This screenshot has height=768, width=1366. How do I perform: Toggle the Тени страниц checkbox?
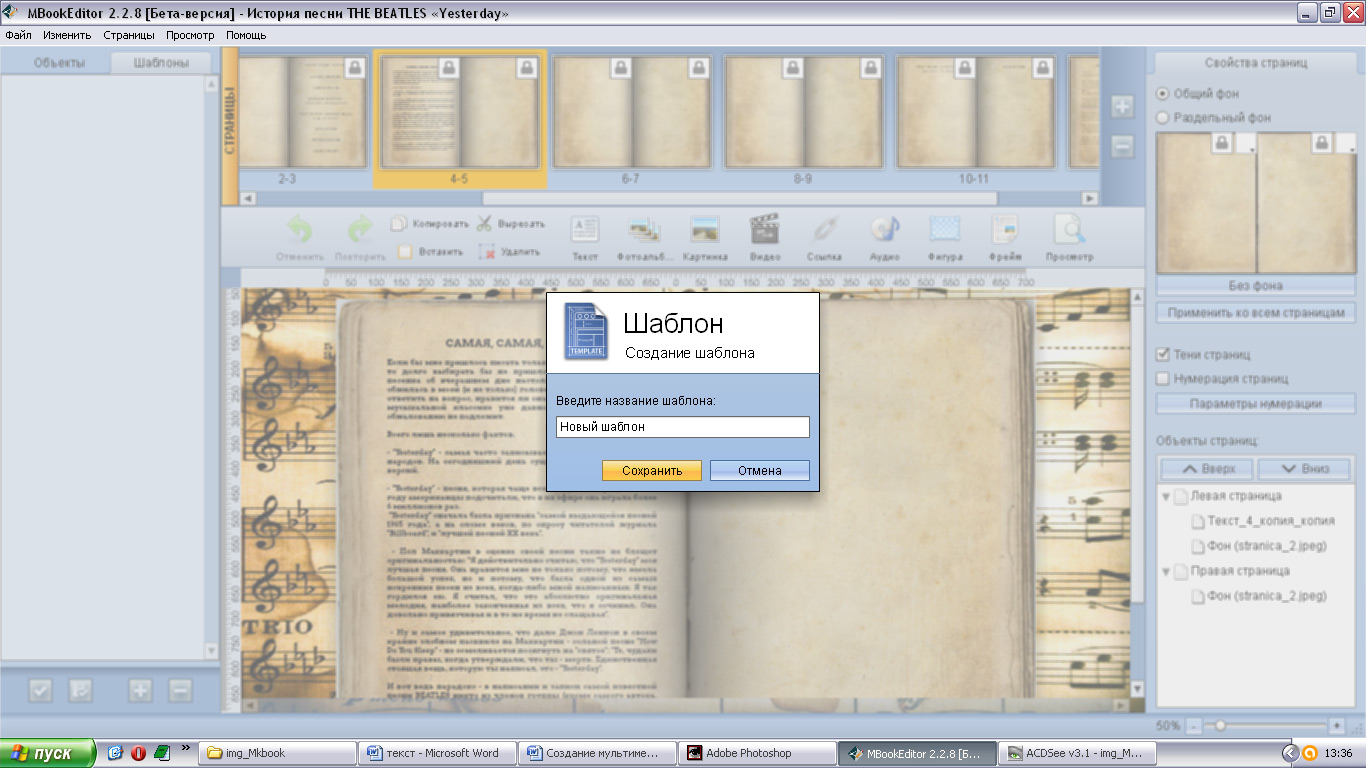[x=1162, y=354]
